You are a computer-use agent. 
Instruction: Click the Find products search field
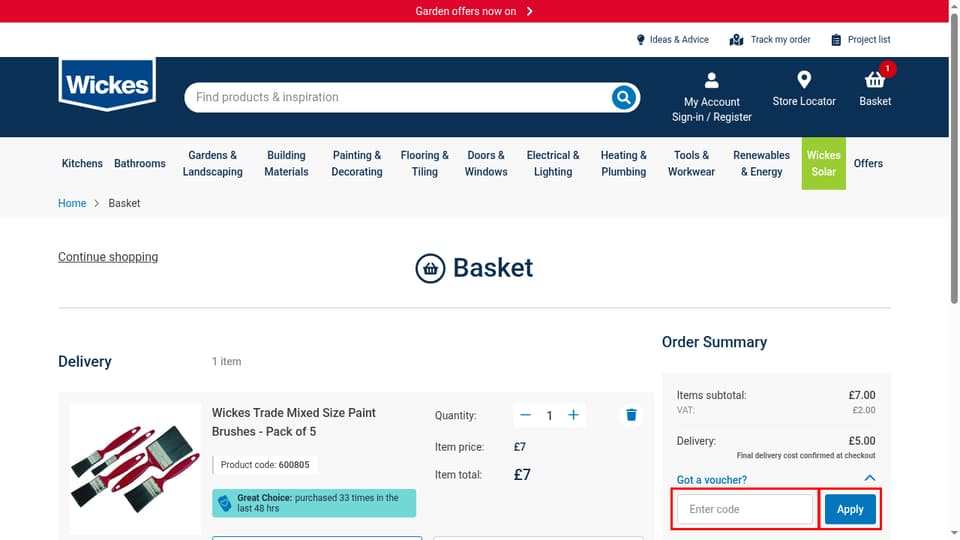coord(398,97)
